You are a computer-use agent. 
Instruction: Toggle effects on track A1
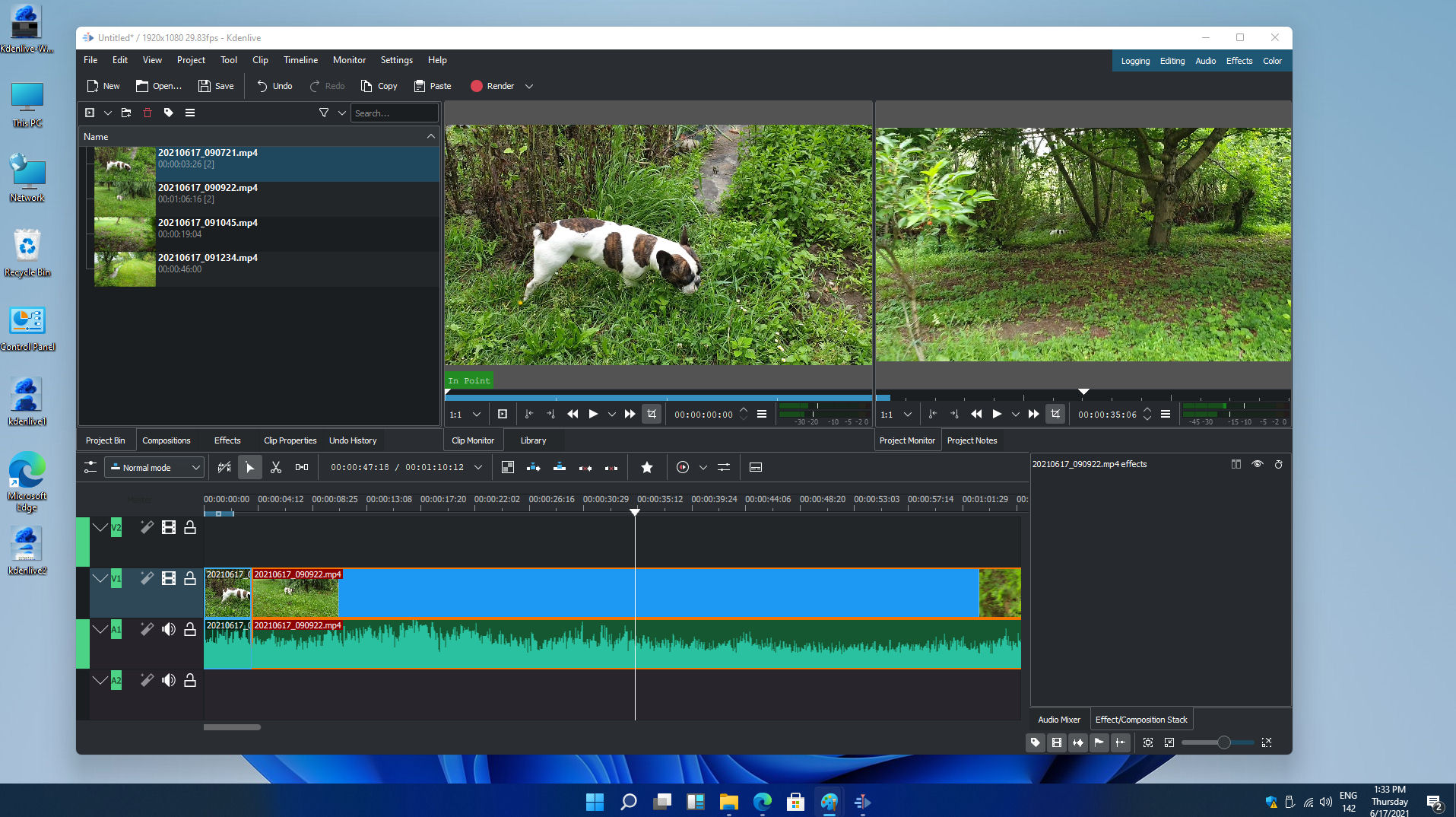[148, 629]
